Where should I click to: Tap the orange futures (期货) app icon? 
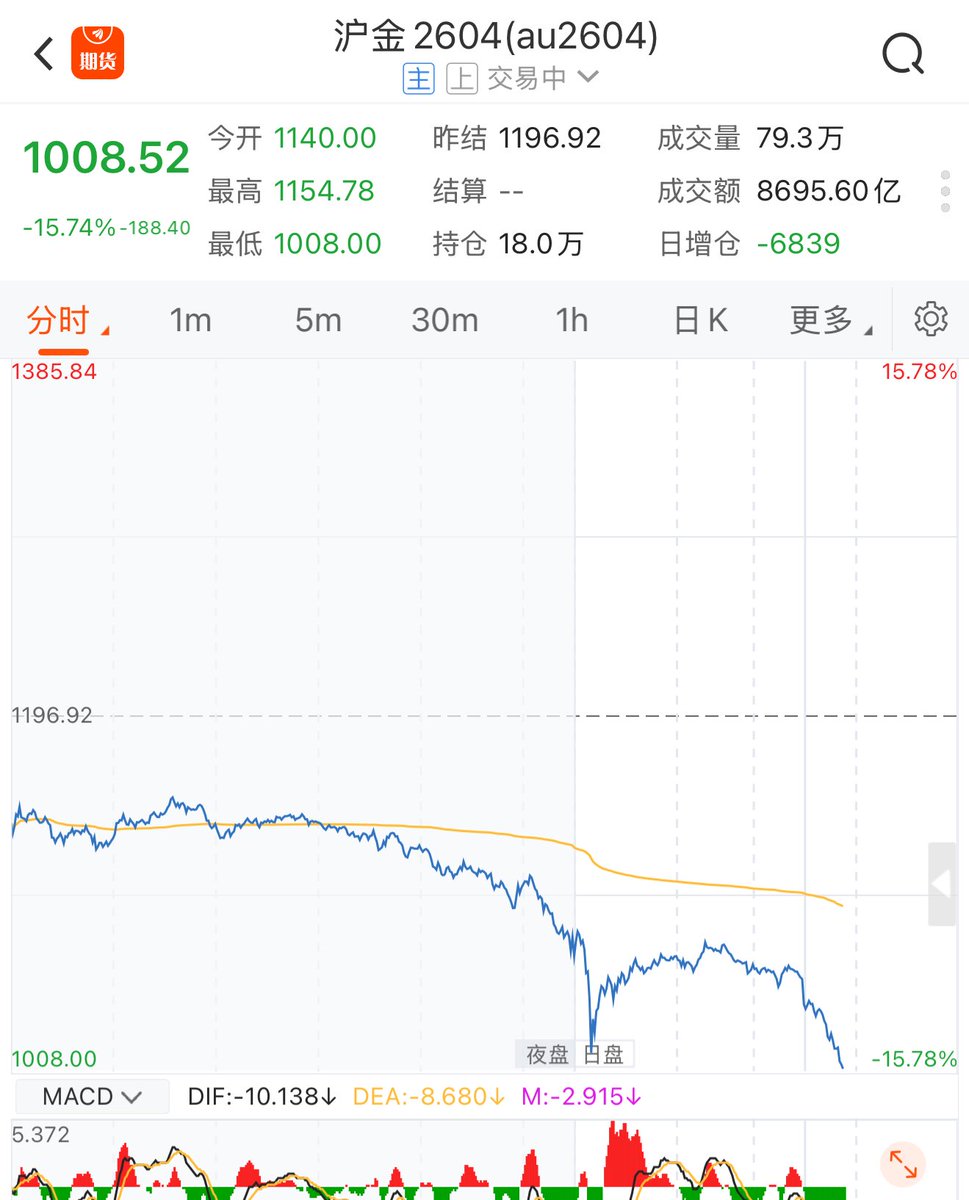pyautogui.click(x=97, y=54)
